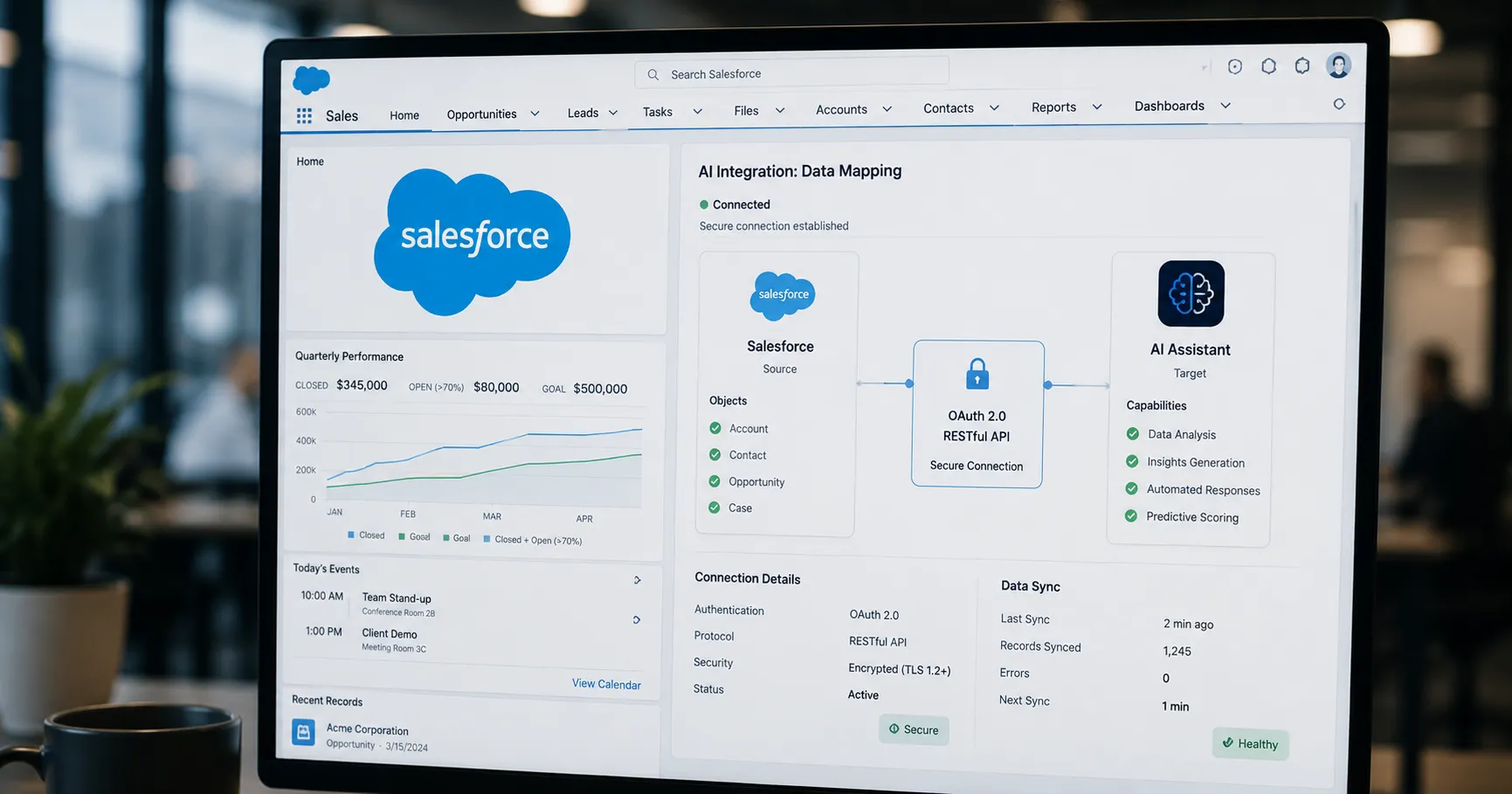Open the View Calendar link
The image size is (1512, 794).
[x=606, y=684]
